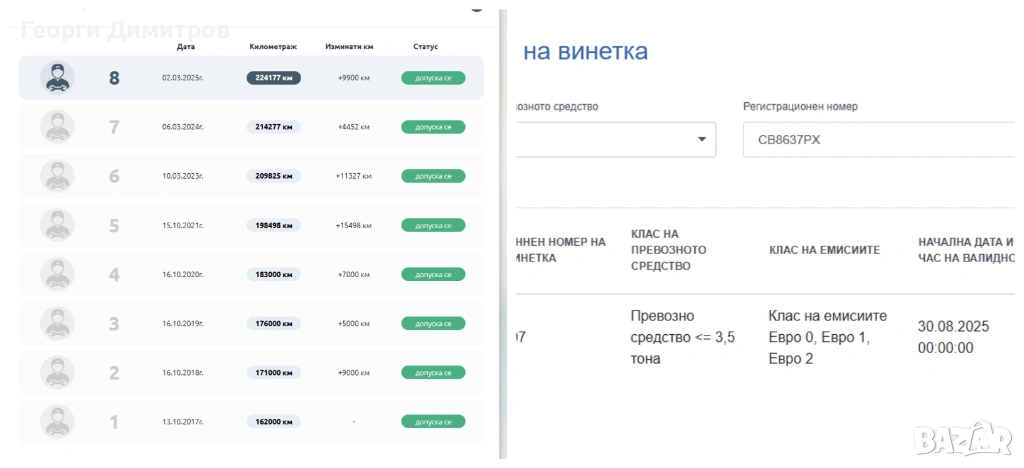This screenshot has width=1024, height=468.
Task: Click the mechanic avatar icon in row 6
Action: (57, 176)
